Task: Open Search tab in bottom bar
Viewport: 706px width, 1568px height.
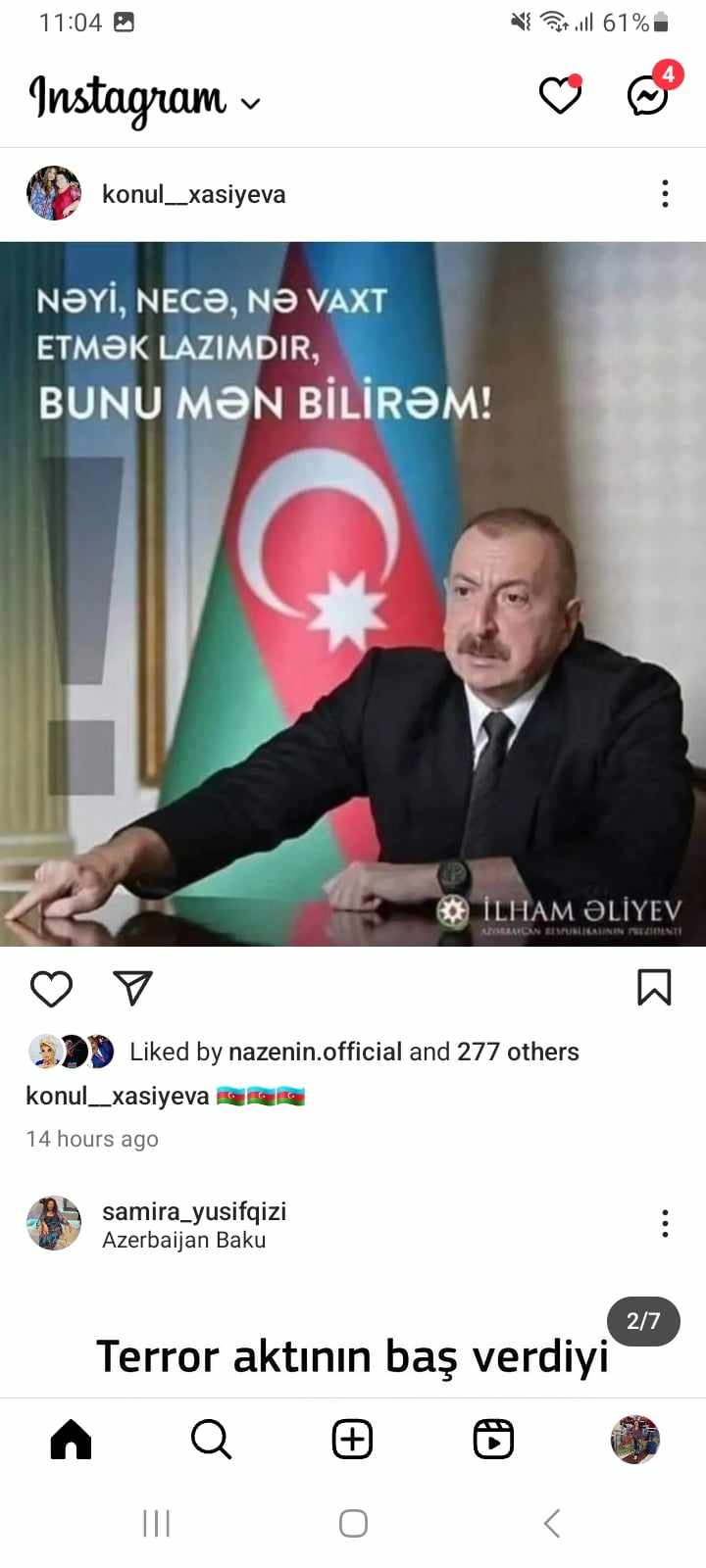Action: point(211,1440)
